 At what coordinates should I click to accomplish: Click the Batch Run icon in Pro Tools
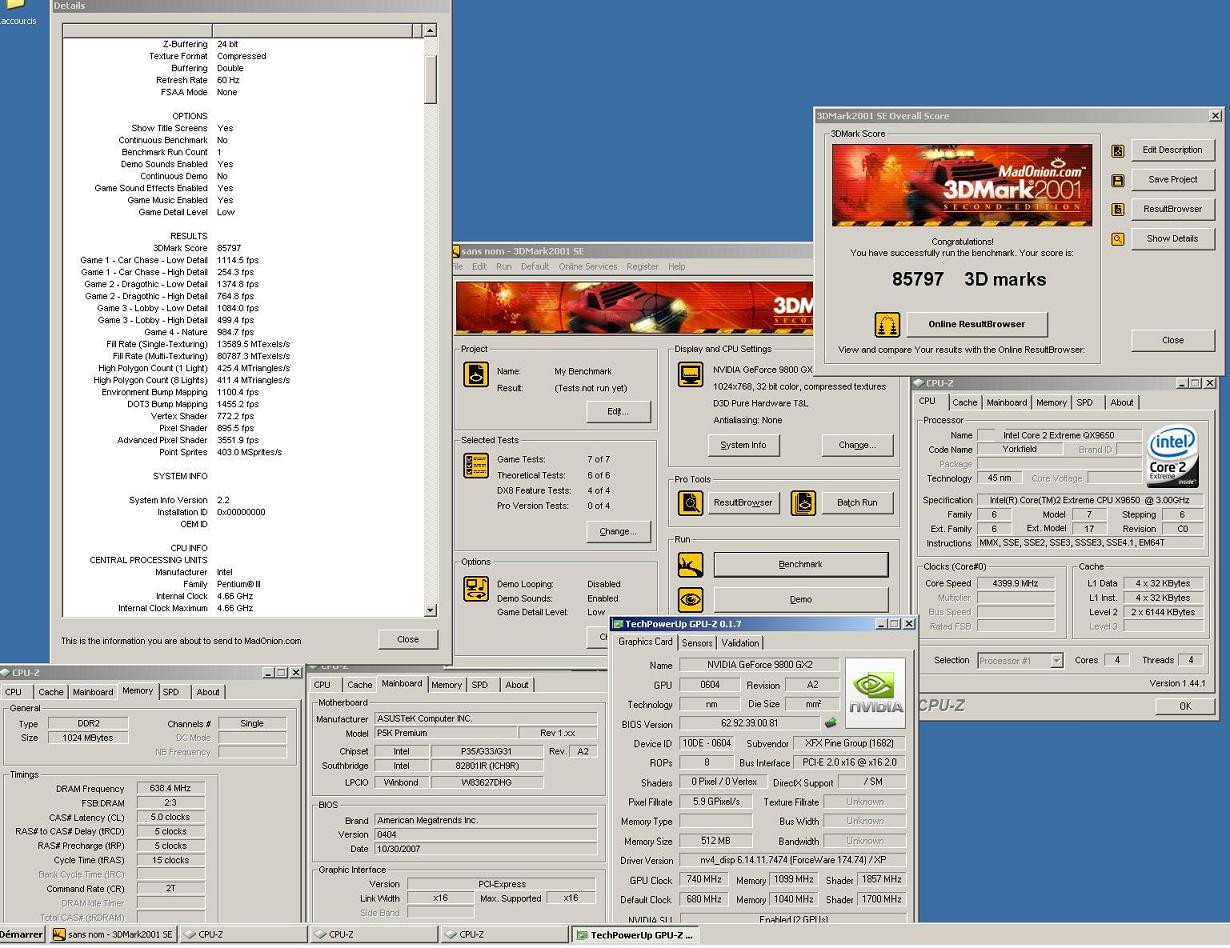[x=803, y=503]
